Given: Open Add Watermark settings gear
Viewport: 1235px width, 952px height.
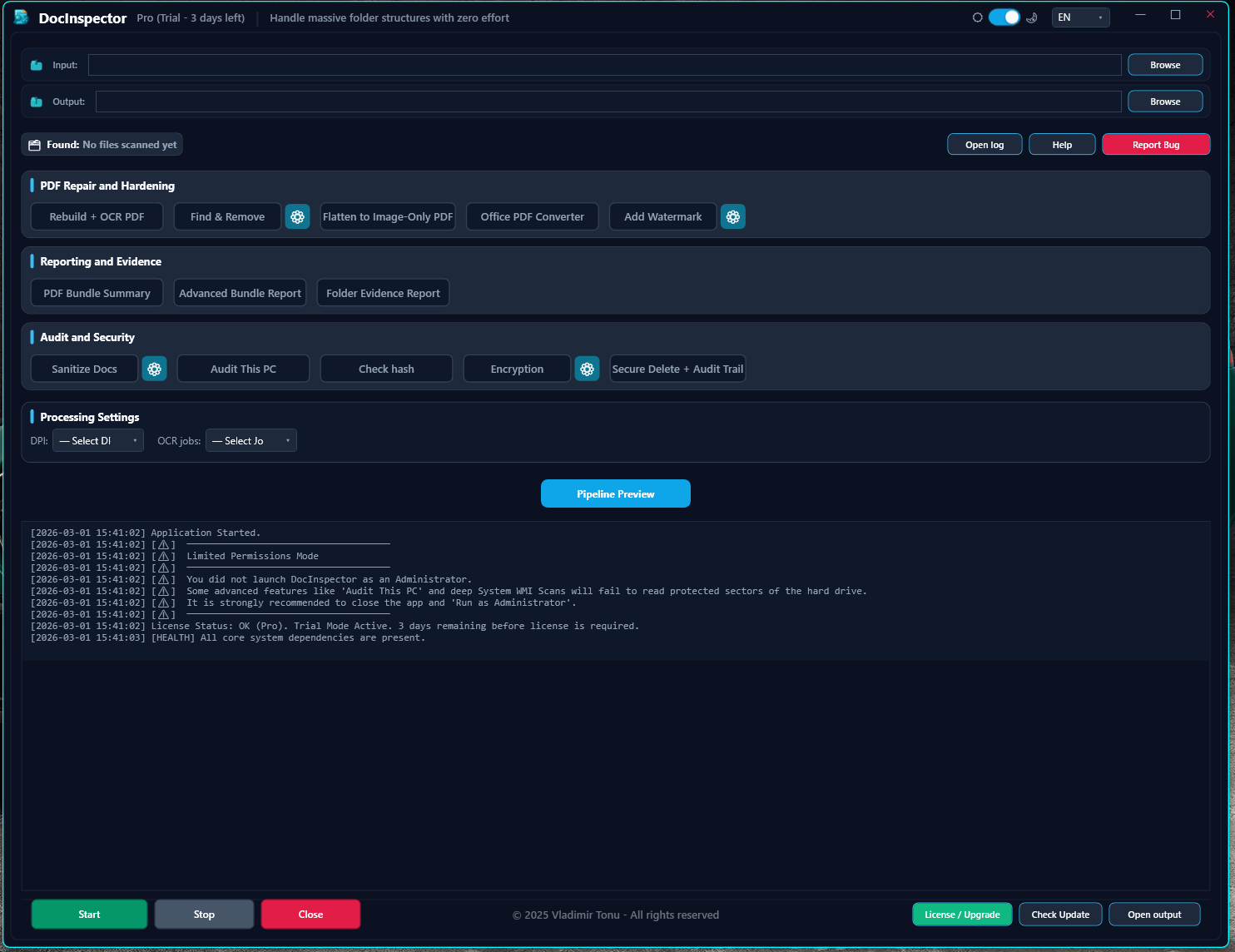Looking at the screenshot, I should 732,216.
